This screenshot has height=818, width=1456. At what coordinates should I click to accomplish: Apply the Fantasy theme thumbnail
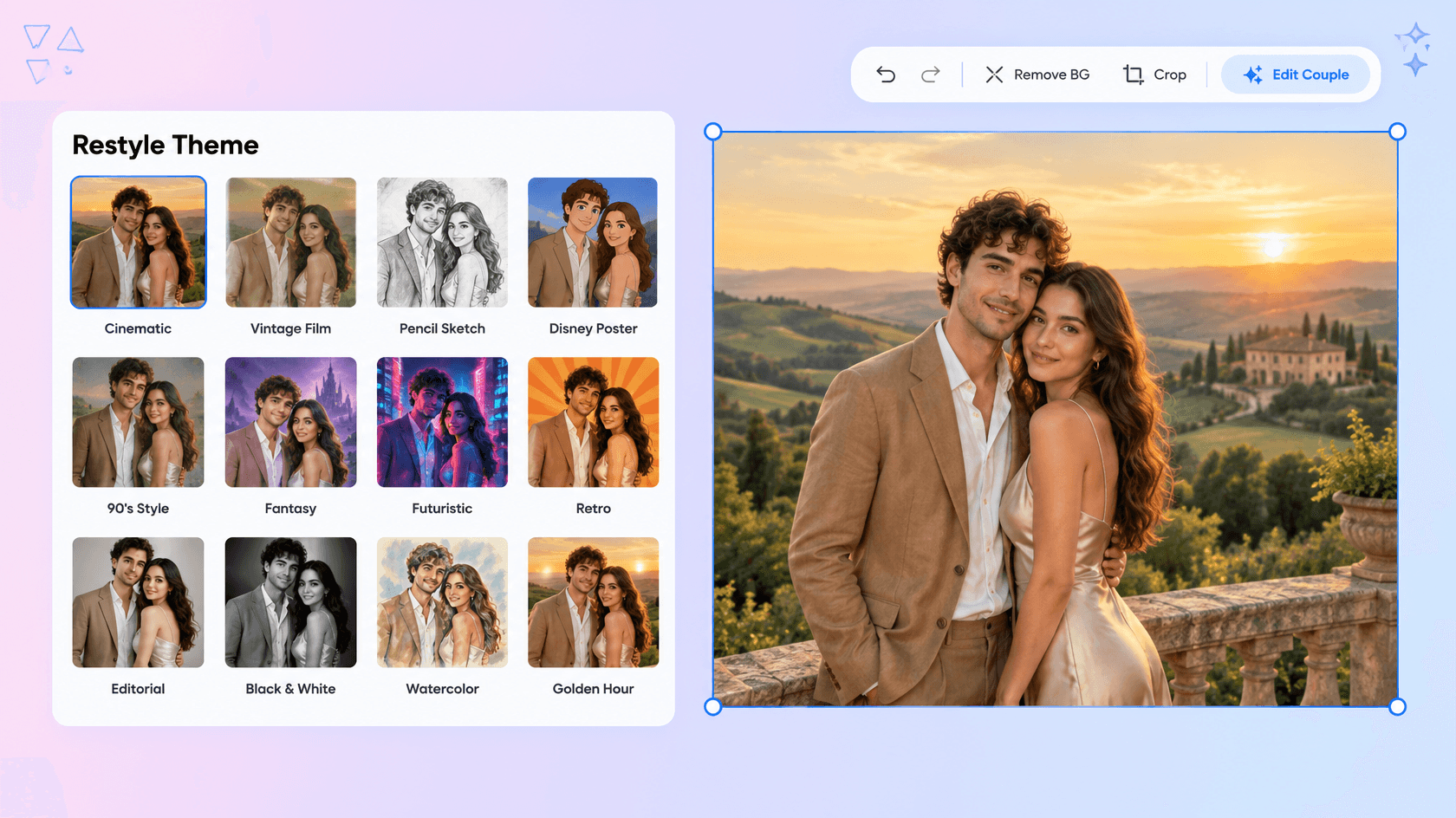(290, 422)
